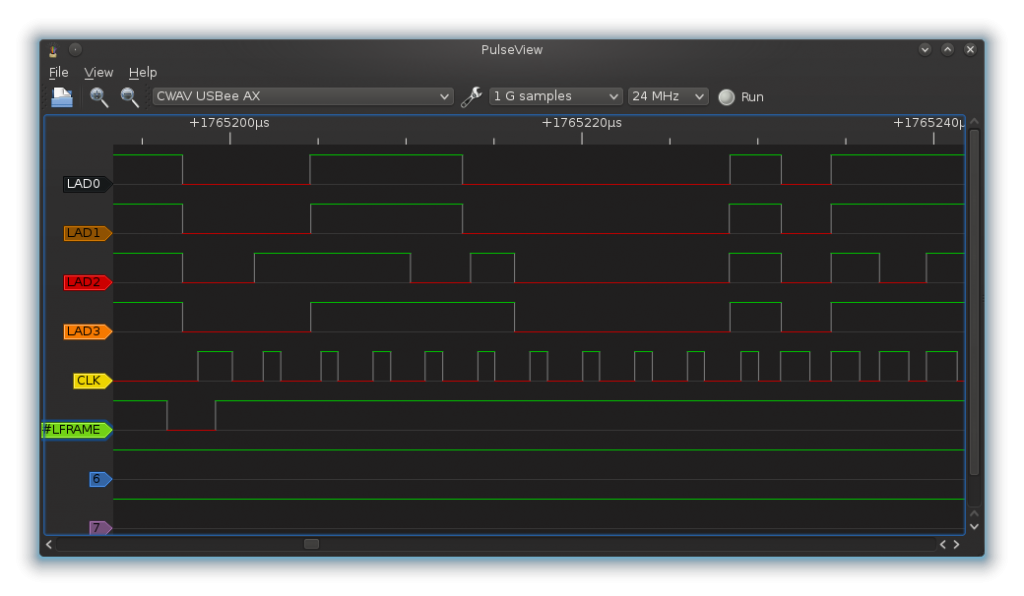Change sample count in the 1 G samples dropdown

[x=555, y=96]
